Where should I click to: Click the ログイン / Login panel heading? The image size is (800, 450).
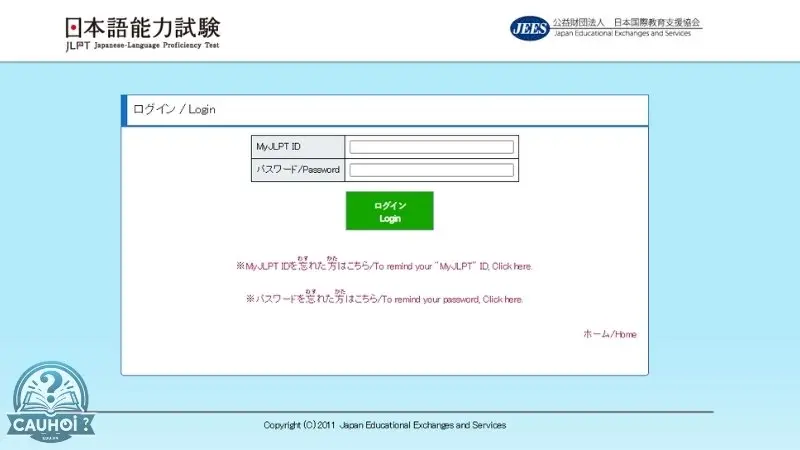click(174, 109)
